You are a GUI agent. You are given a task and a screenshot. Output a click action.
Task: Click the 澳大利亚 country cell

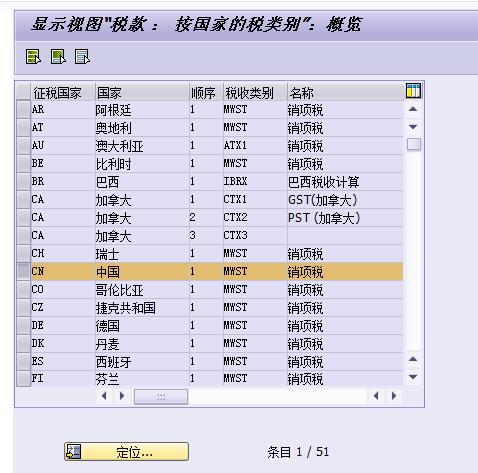point(142,146)
